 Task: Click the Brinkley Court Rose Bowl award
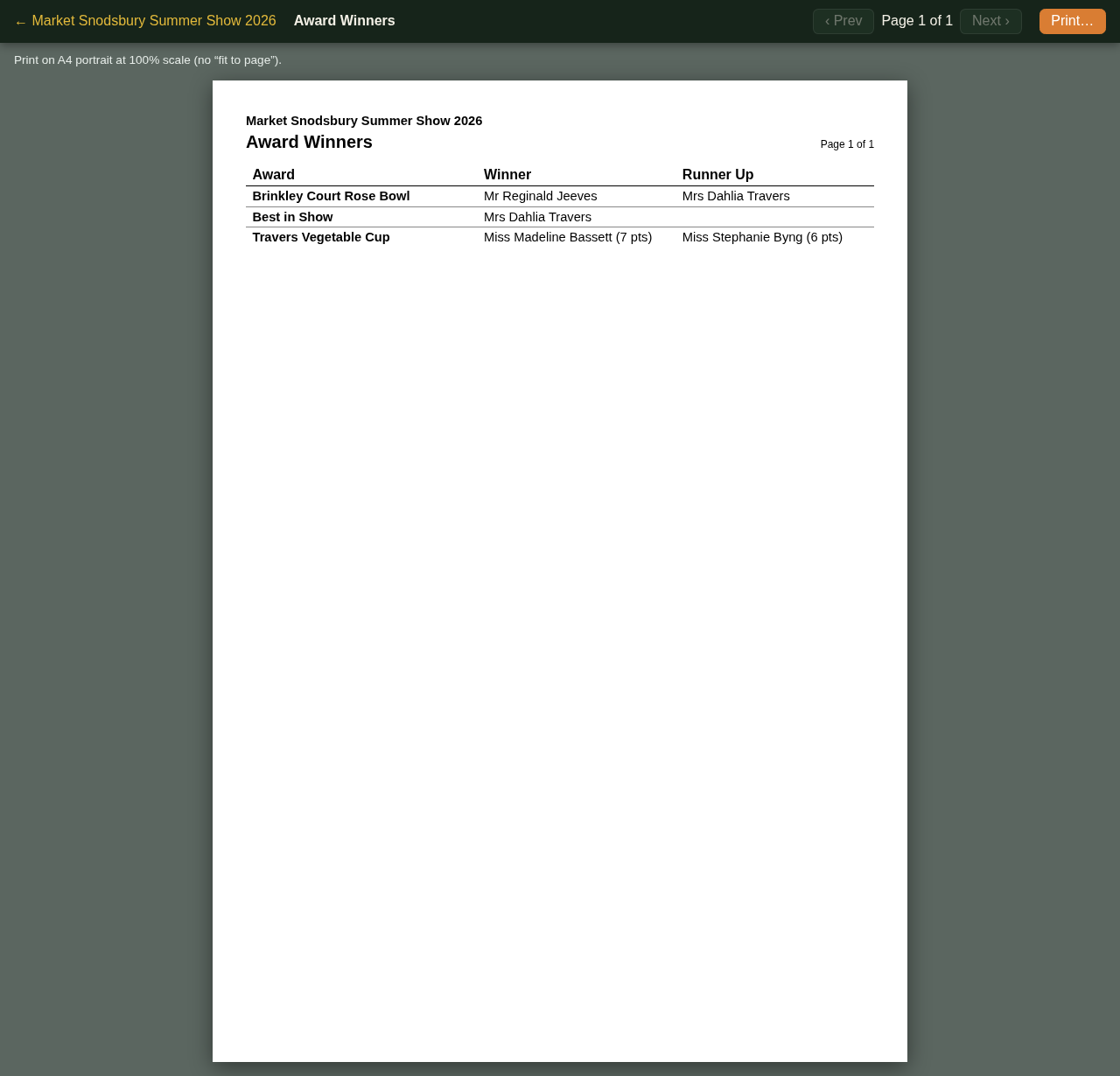(332, 196)
